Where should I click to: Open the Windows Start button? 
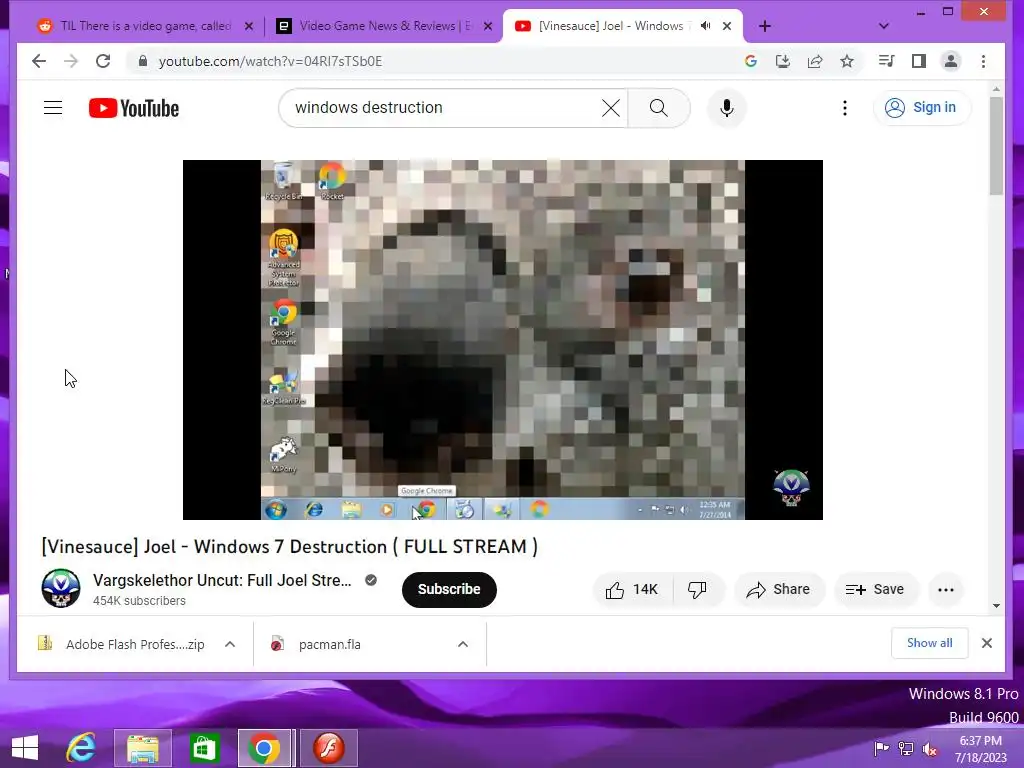click(x=25, y=748)
